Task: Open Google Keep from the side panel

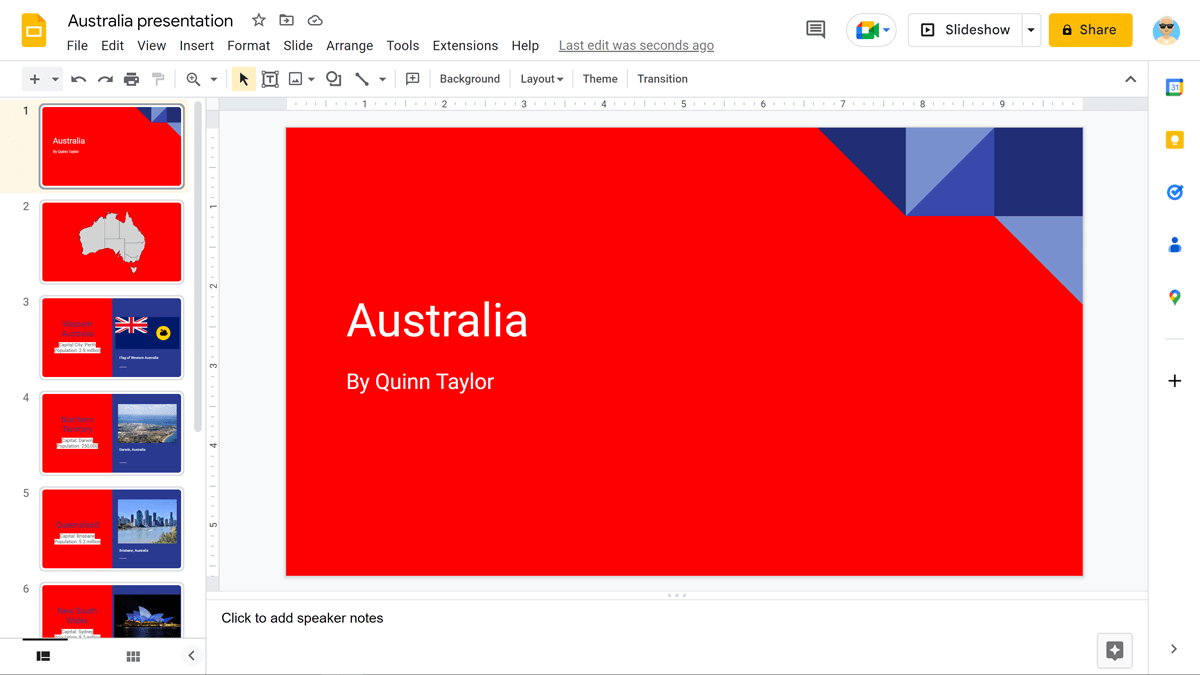Action: pos(1174,140)
